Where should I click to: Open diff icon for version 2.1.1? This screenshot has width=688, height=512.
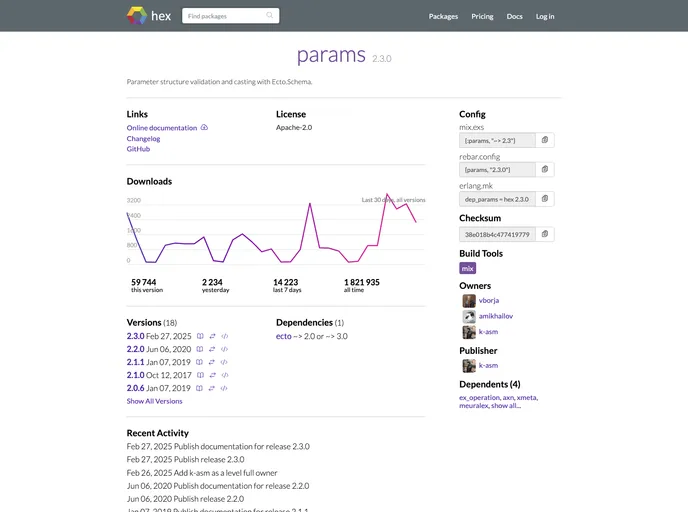[211, 362]
